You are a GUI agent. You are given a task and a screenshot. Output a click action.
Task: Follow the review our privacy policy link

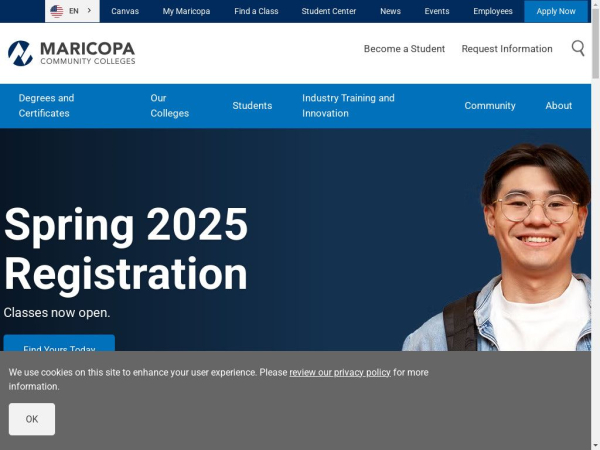coord(340,372)
